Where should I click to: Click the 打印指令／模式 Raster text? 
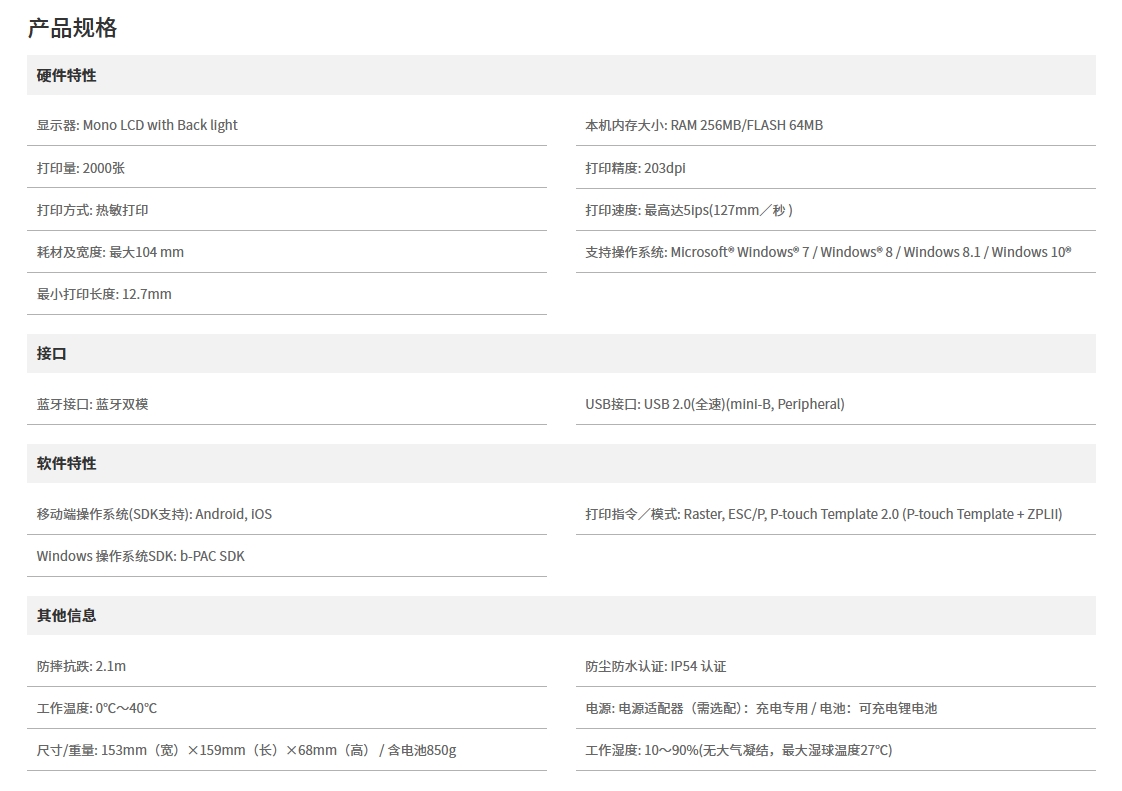pyautogui.click(x=823, y=514)
